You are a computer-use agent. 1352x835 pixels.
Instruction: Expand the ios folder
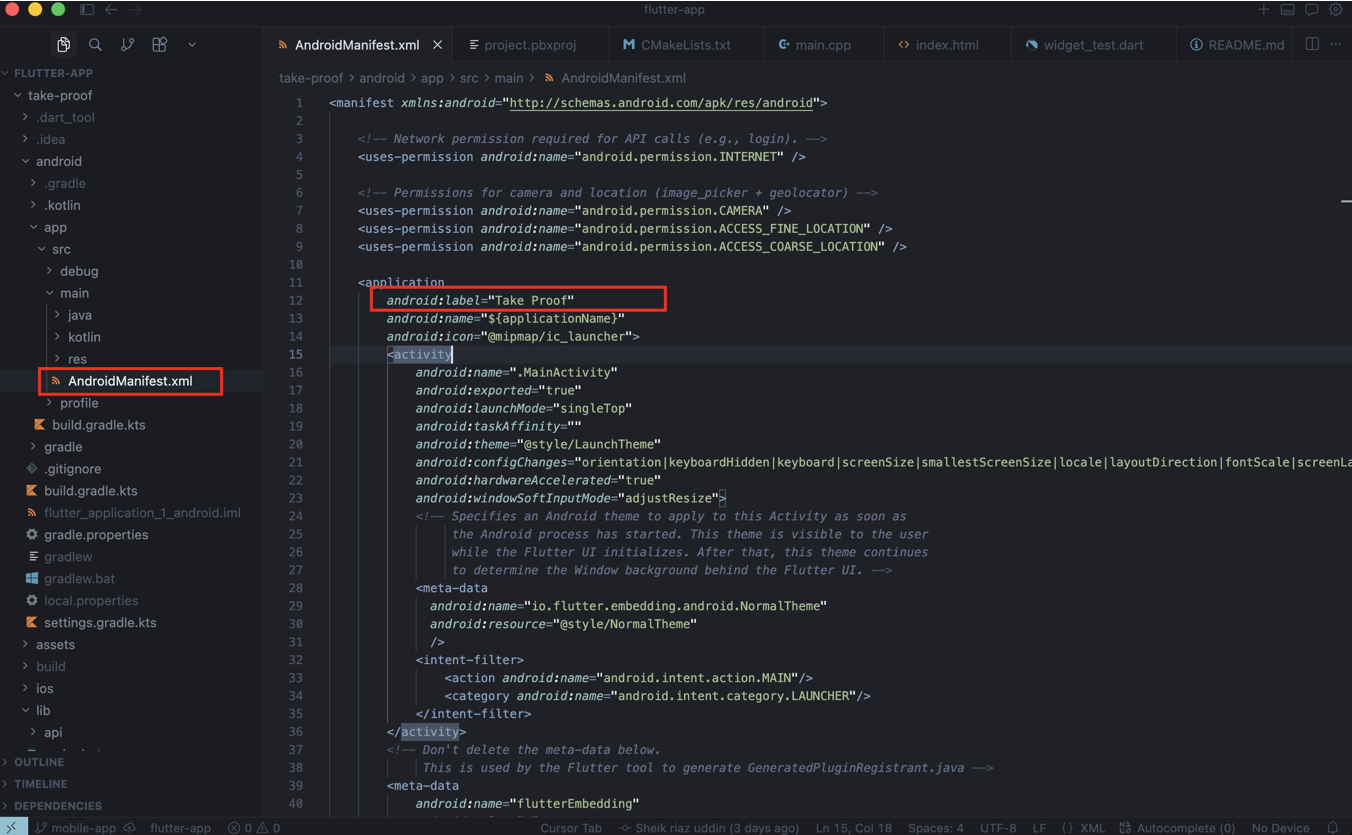[131, 689]
